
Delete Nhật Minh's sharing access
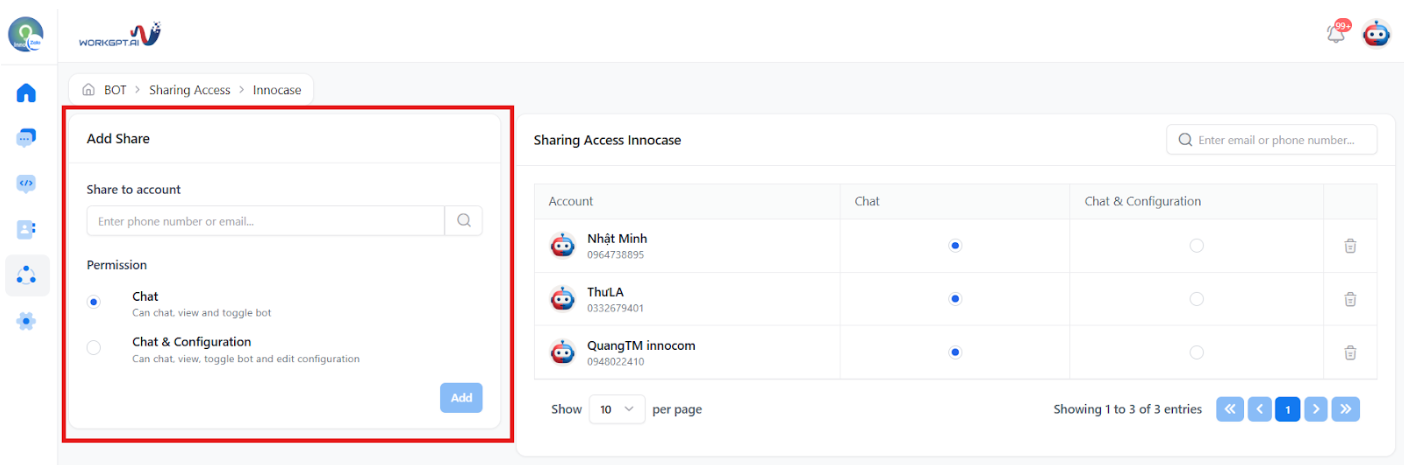(1349, 246)
